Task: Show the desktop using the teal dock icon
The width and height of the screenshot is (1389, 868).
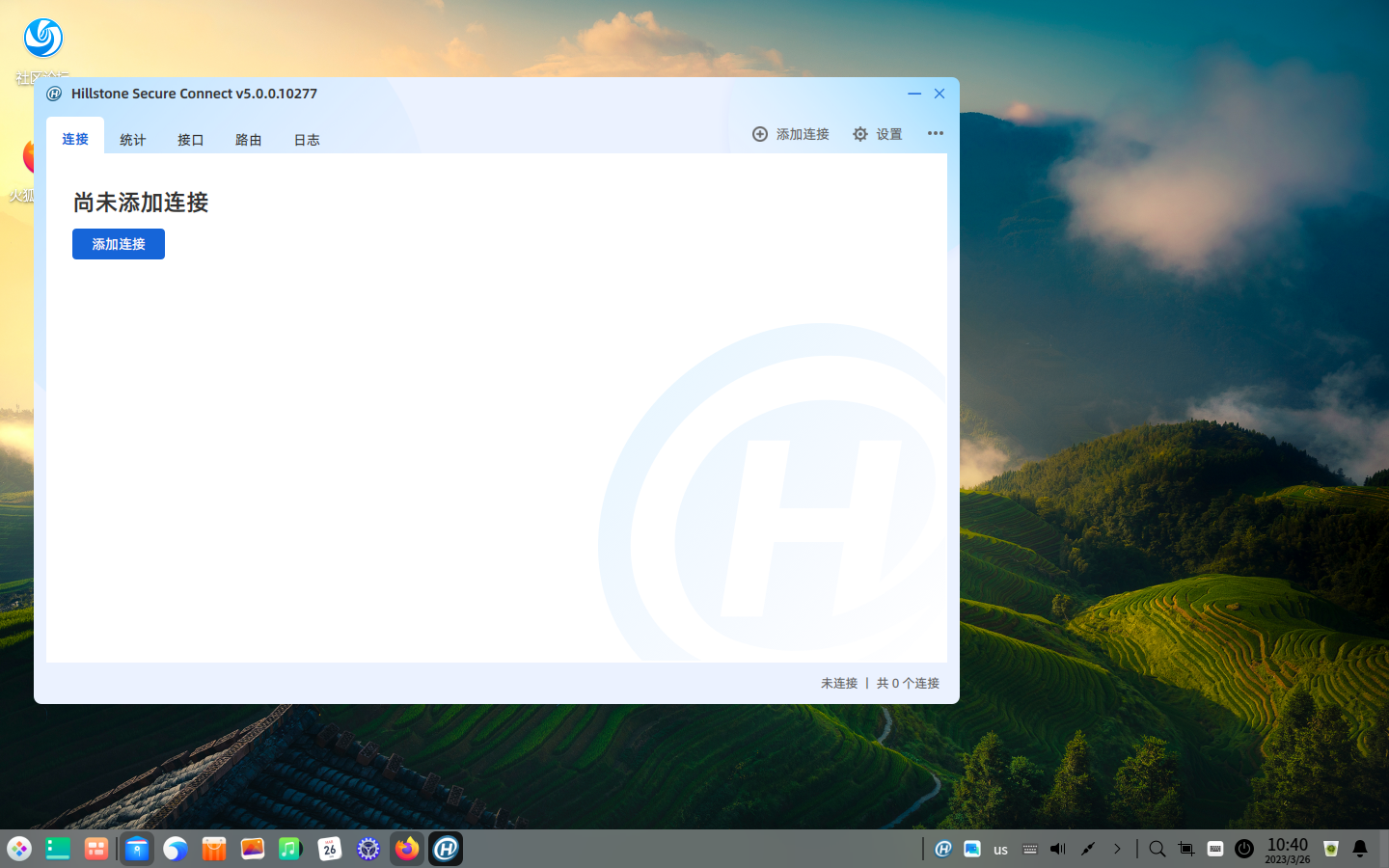Action: (58, 849)
